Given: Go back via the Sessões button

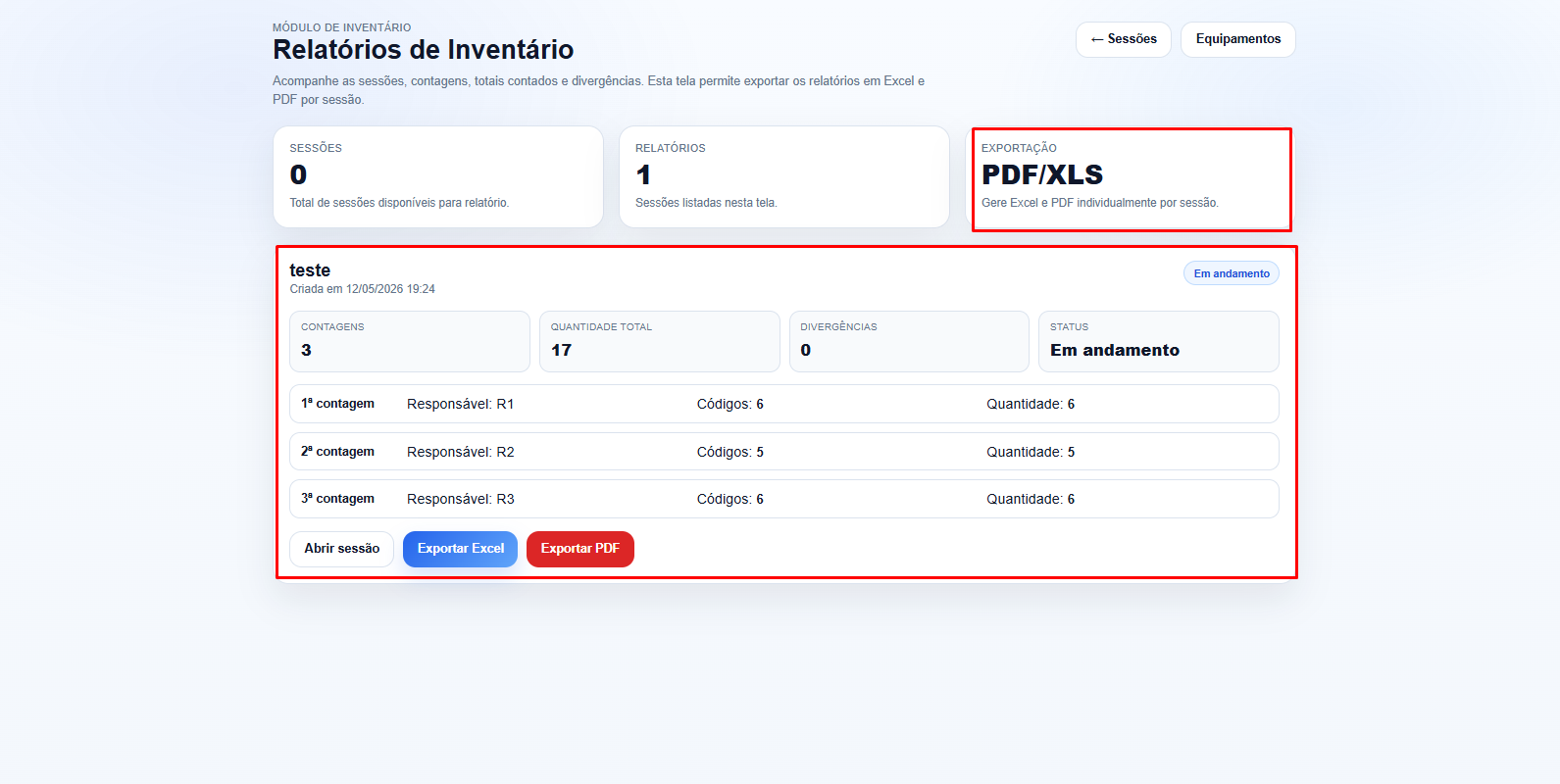Looking at the screenshot, I should 1124,39.
